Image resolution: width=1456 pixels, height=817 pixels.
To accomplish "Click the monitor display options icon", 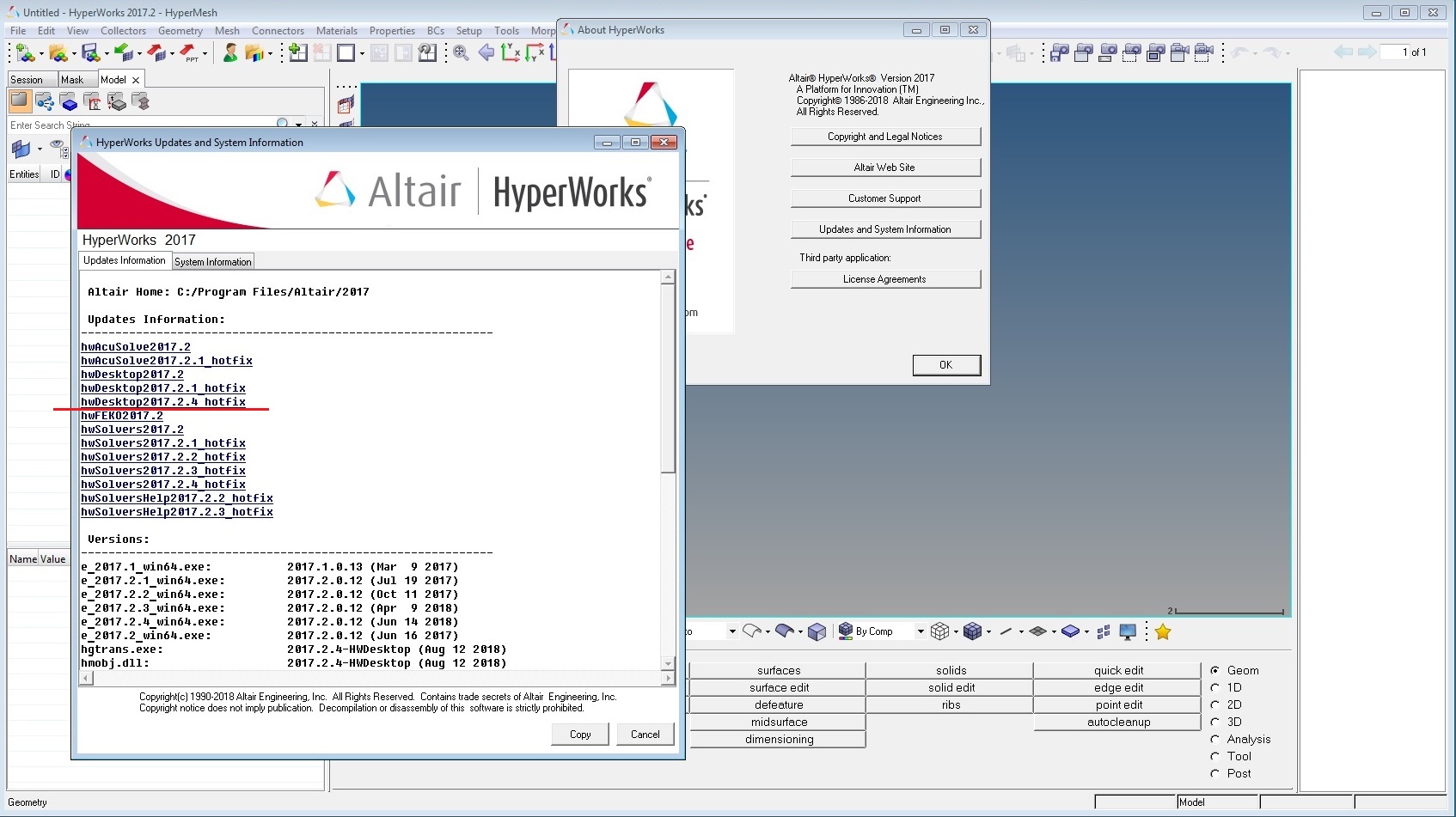I will [1128, 631].
